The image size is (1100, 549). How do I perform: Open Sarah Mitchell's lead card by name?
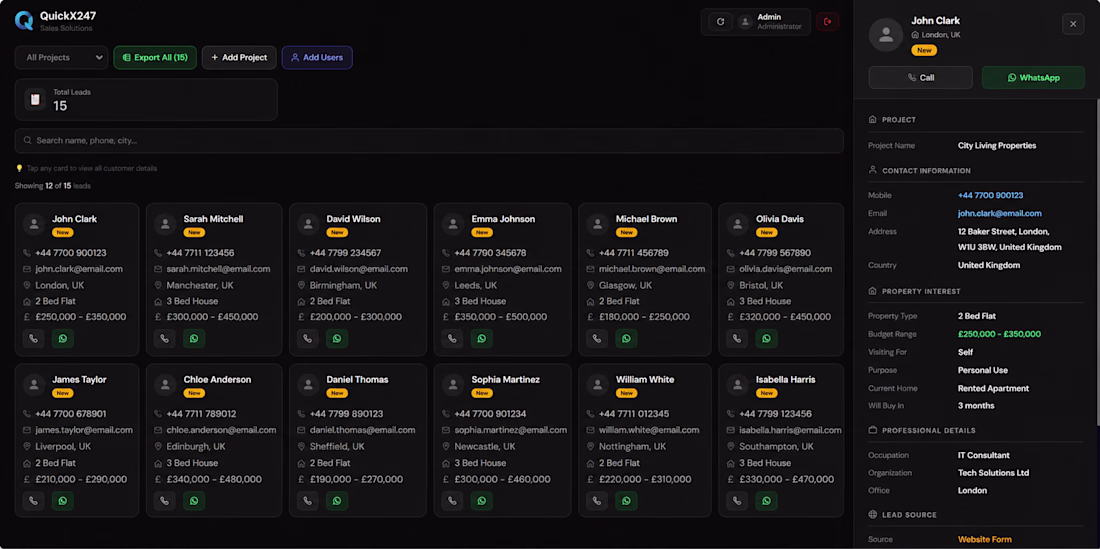(x=213, y=219)
